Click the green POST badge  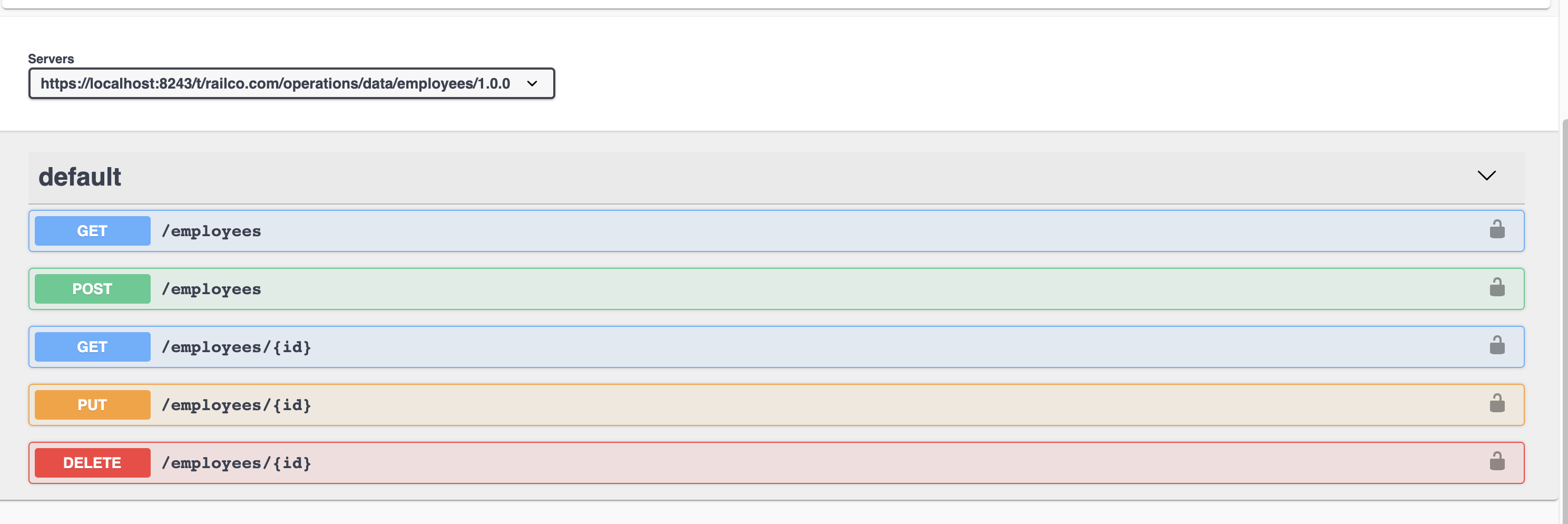92,289
